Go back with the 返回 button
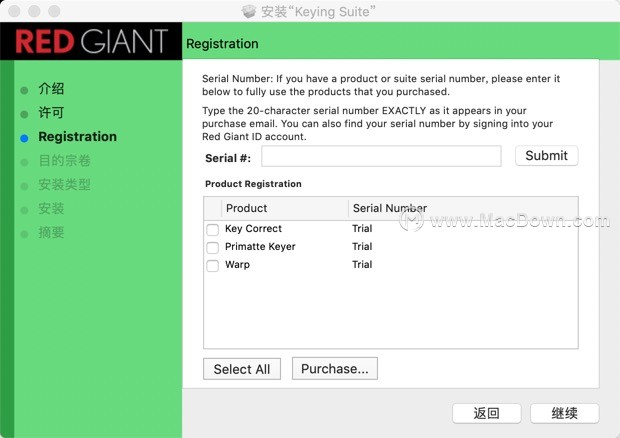Viewport: 620px width, 438px height. coord(486,413)
